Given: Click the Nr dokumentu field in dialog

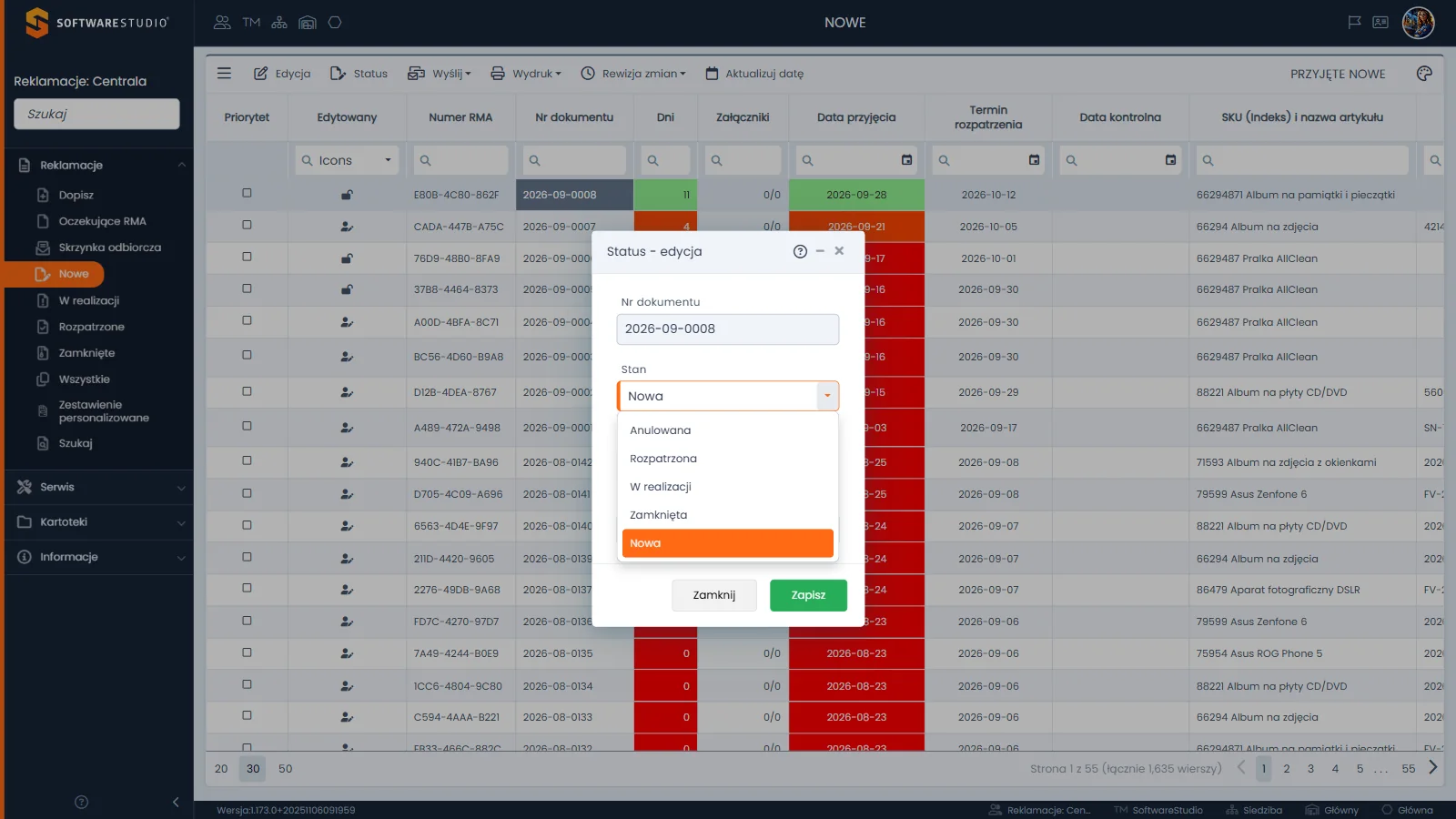Looking at the screenshot, I should pyautogui.click(x=727, y=329).
